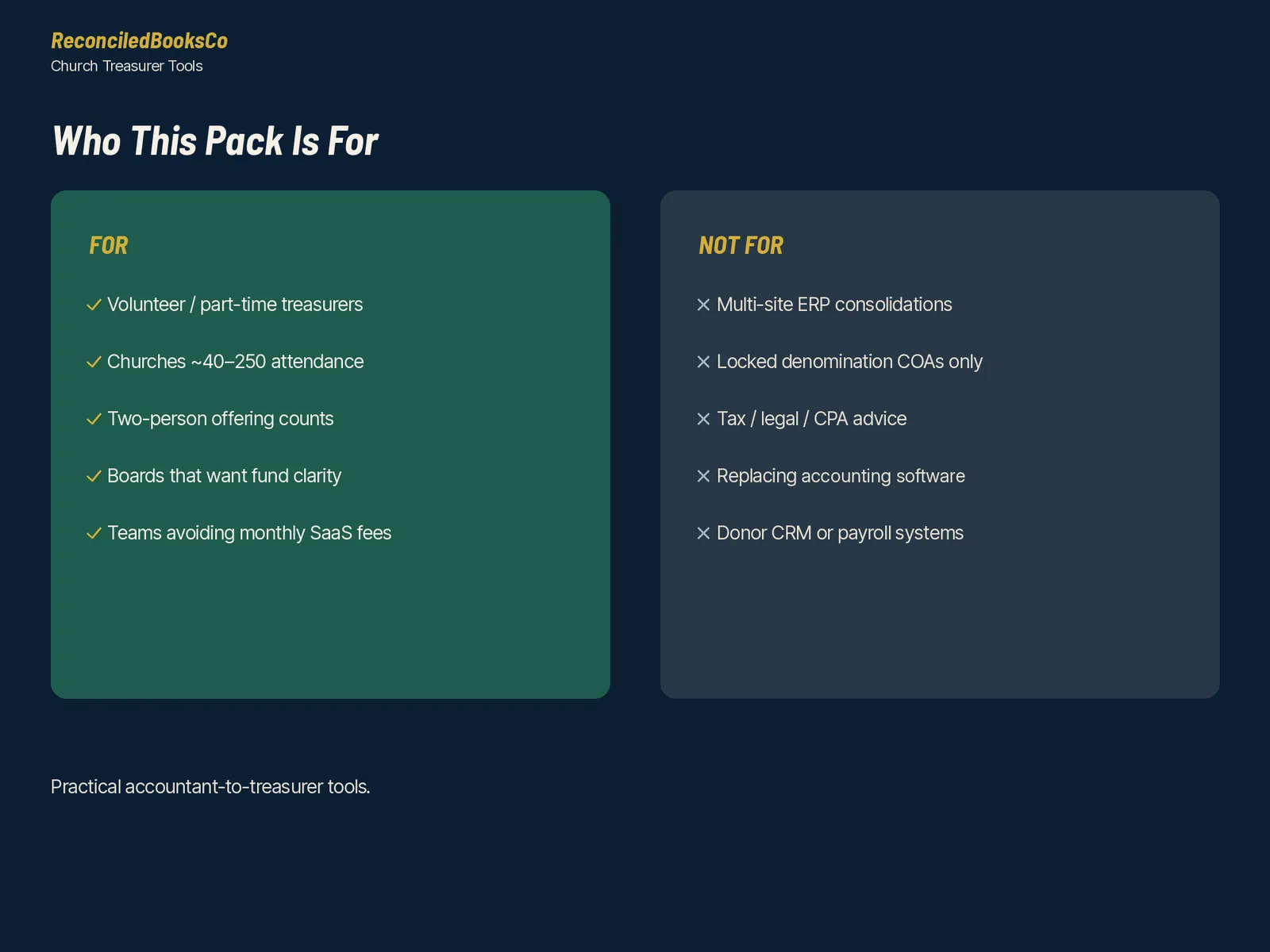The image size is (1270, 952).
Task: Select the Who This Pack Is For heading
Action: point(215,141)
